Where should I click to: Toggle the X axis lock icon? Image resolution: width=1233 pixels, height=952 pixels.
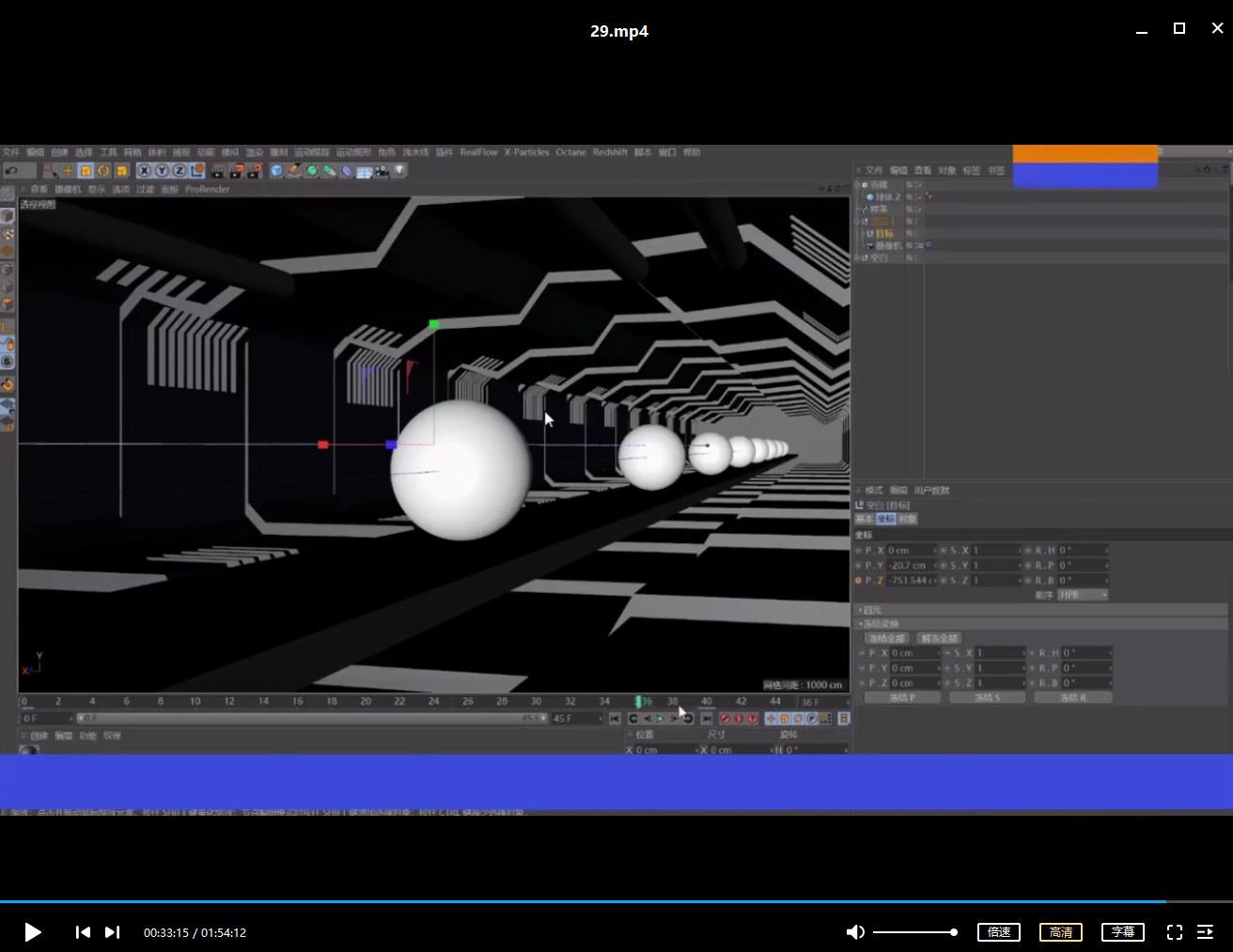click(x=144, y=171)
